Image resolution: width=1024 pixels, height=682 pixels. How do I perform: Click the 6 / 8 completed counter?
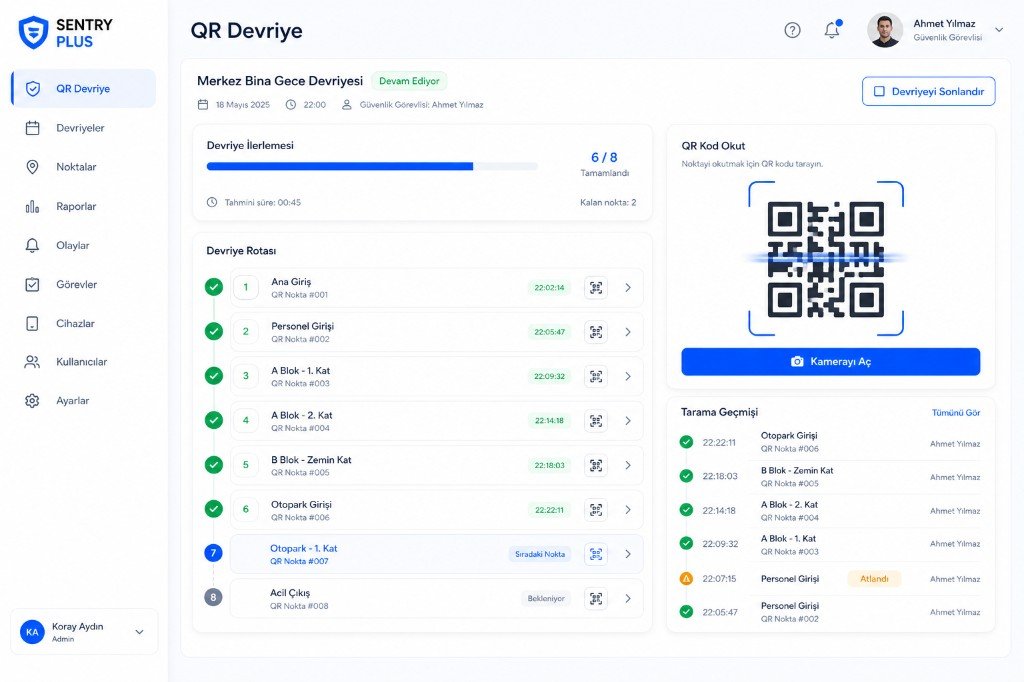pos(604,157)
